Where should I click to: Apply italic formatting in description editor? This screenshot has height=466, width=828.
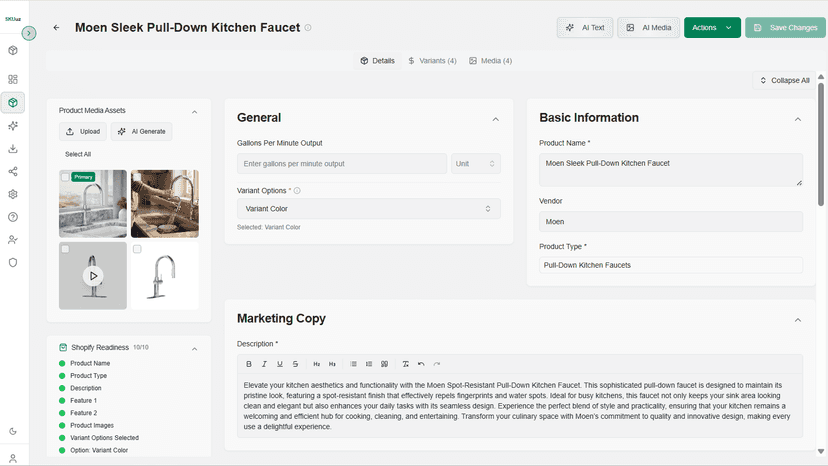click(x=265, y=364)
